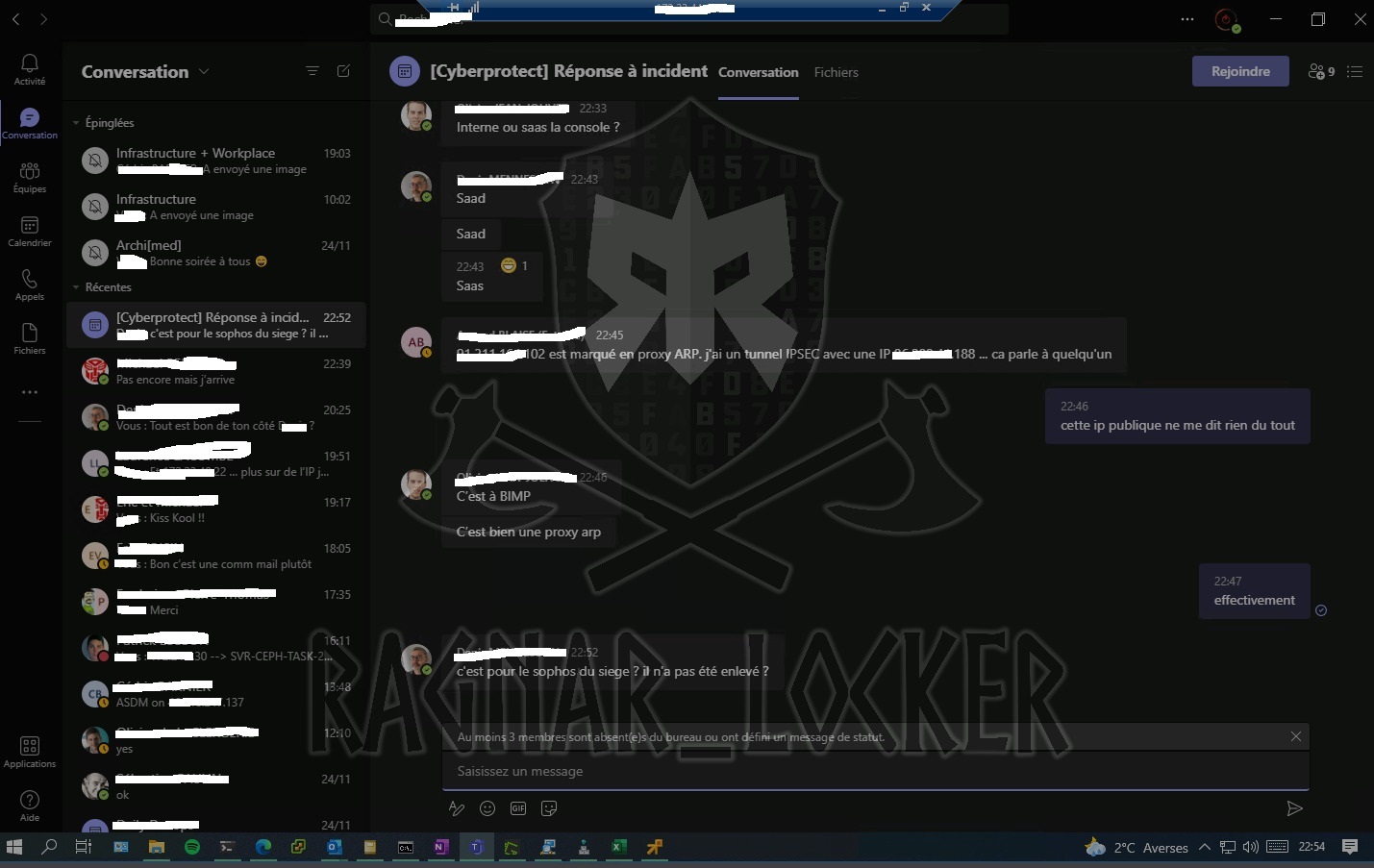Viewport: 1374px width, 868px height.
Task: Open chat saying 'Pas encore mais j'arrive'
Action: click(x=216, y=371)
